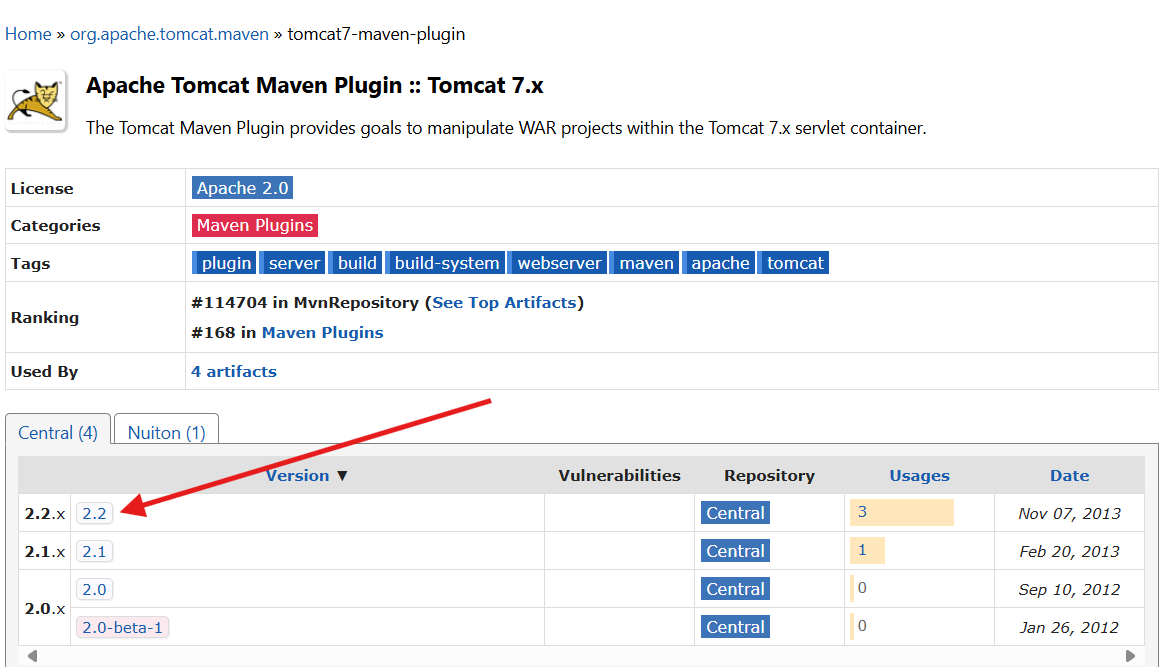Image resolution: width=1173 pixels, height=667 pixels.
Task: Select the build-system tag
Action: 445,263
